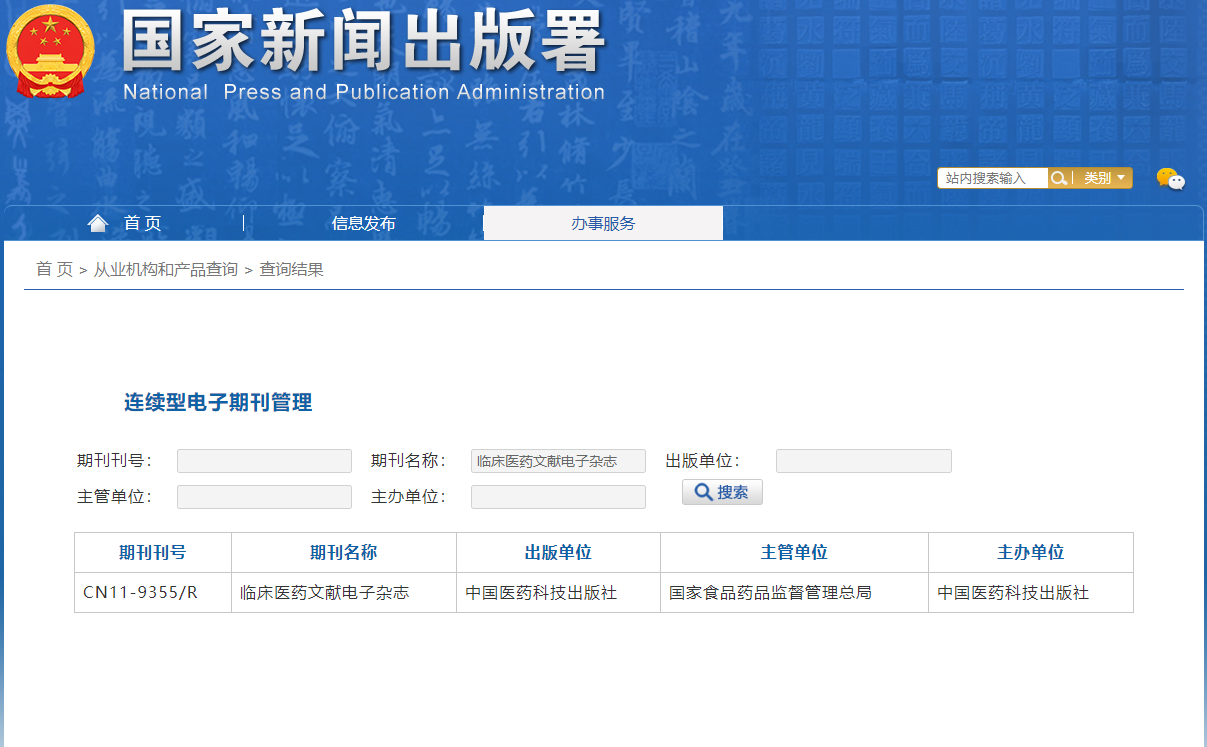Click the 主管单位 input field
Screen dimensions: 1207x747
click(264, 497)
